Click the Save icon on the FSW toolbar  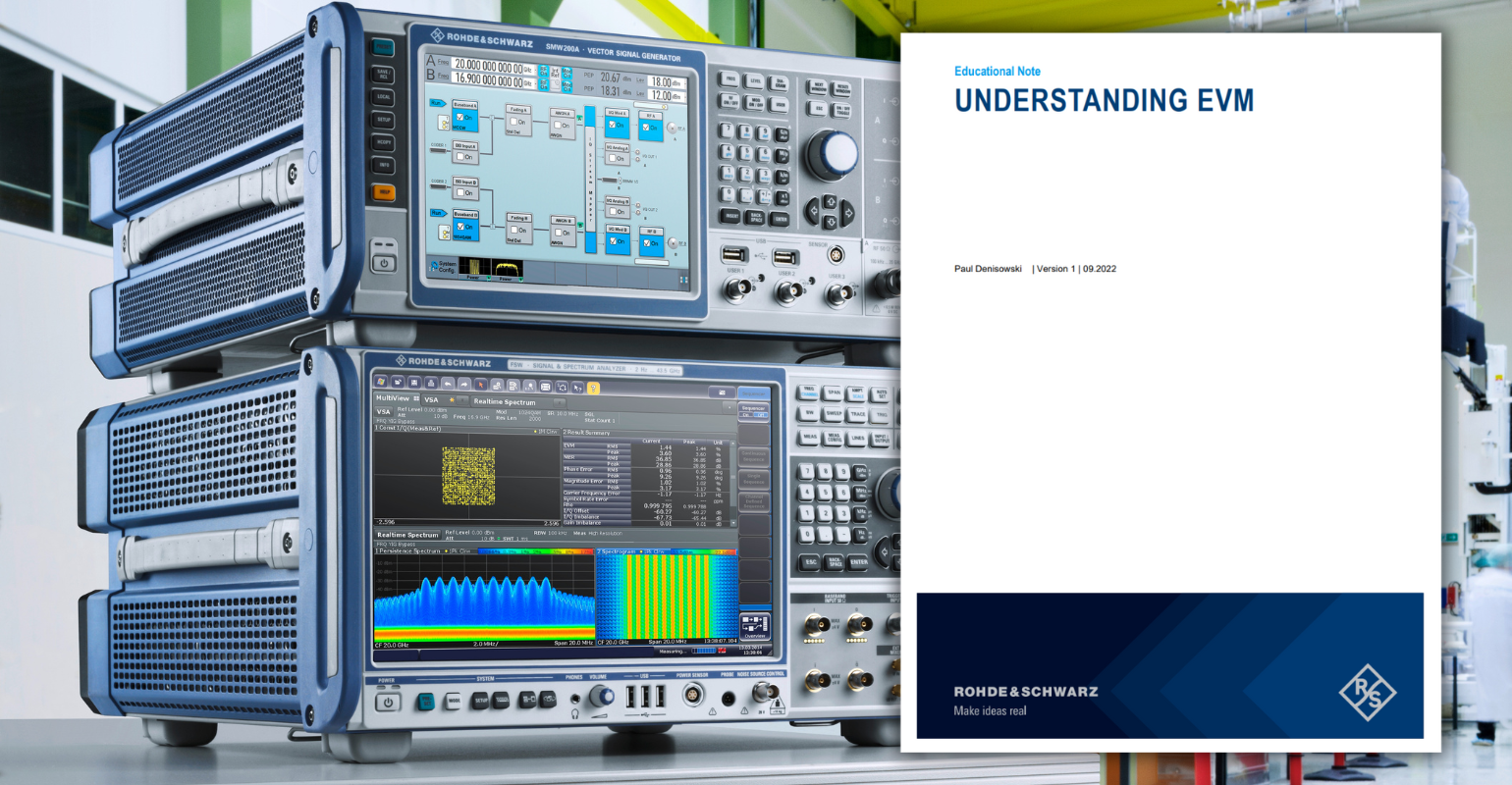coord(414,383)
